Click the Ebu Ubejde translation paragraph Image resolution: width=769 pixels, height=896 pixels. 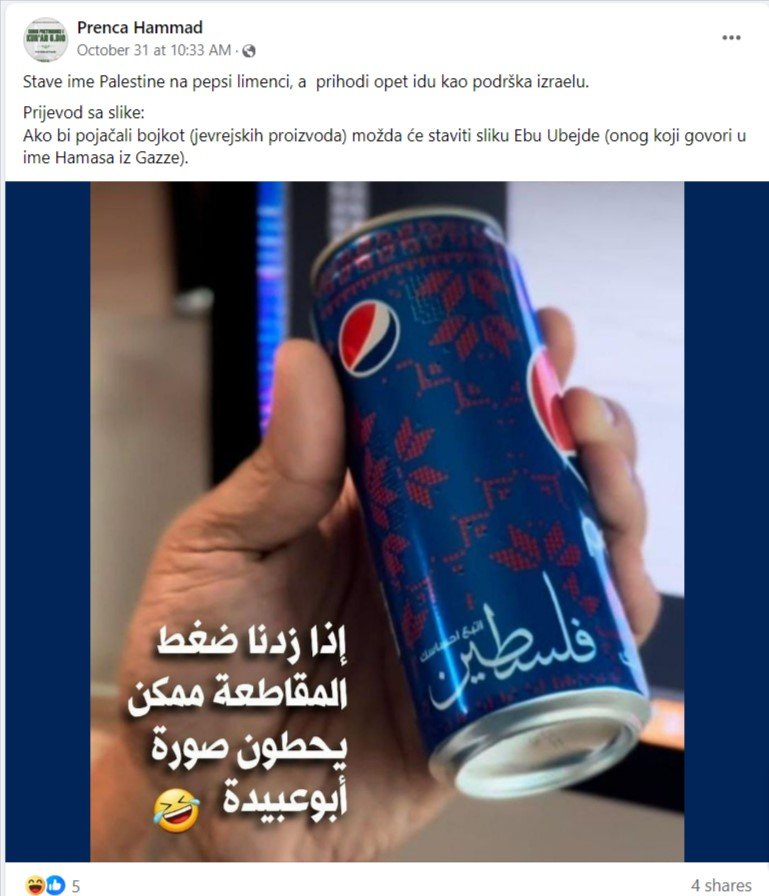(384, 146)
